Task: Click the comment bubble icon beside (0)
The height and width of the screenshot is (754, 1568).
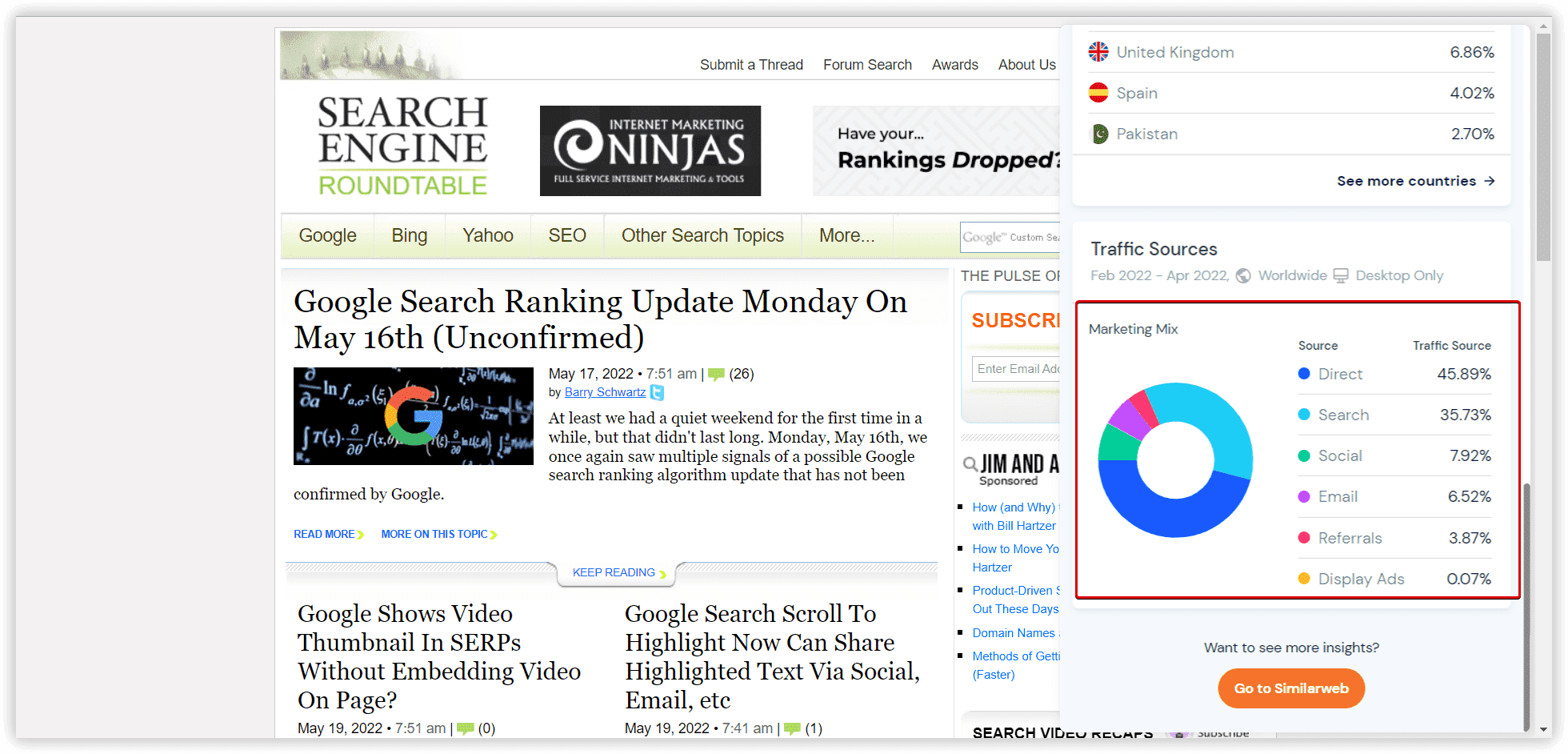Action: [x=465, y=728]
